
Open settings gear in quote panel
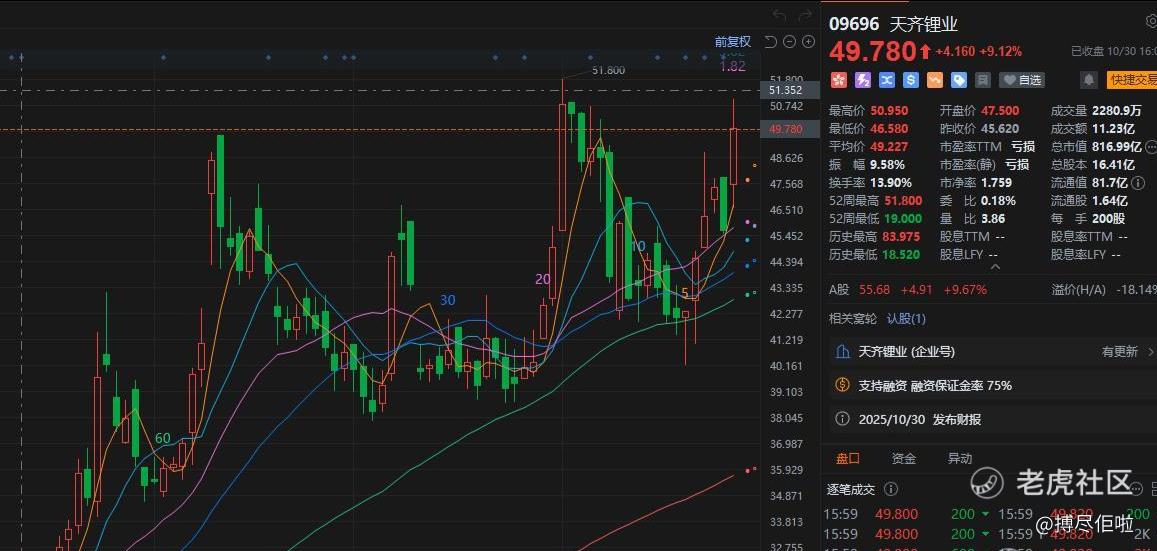click(x=1151, y=22)
